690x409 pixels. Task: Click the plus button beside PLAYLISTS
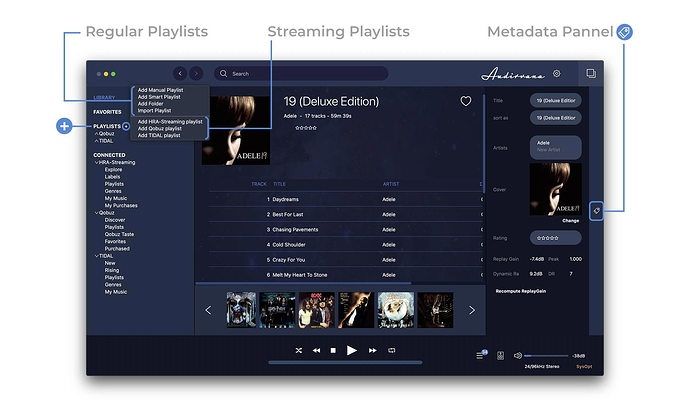click(x=126, y=126)
